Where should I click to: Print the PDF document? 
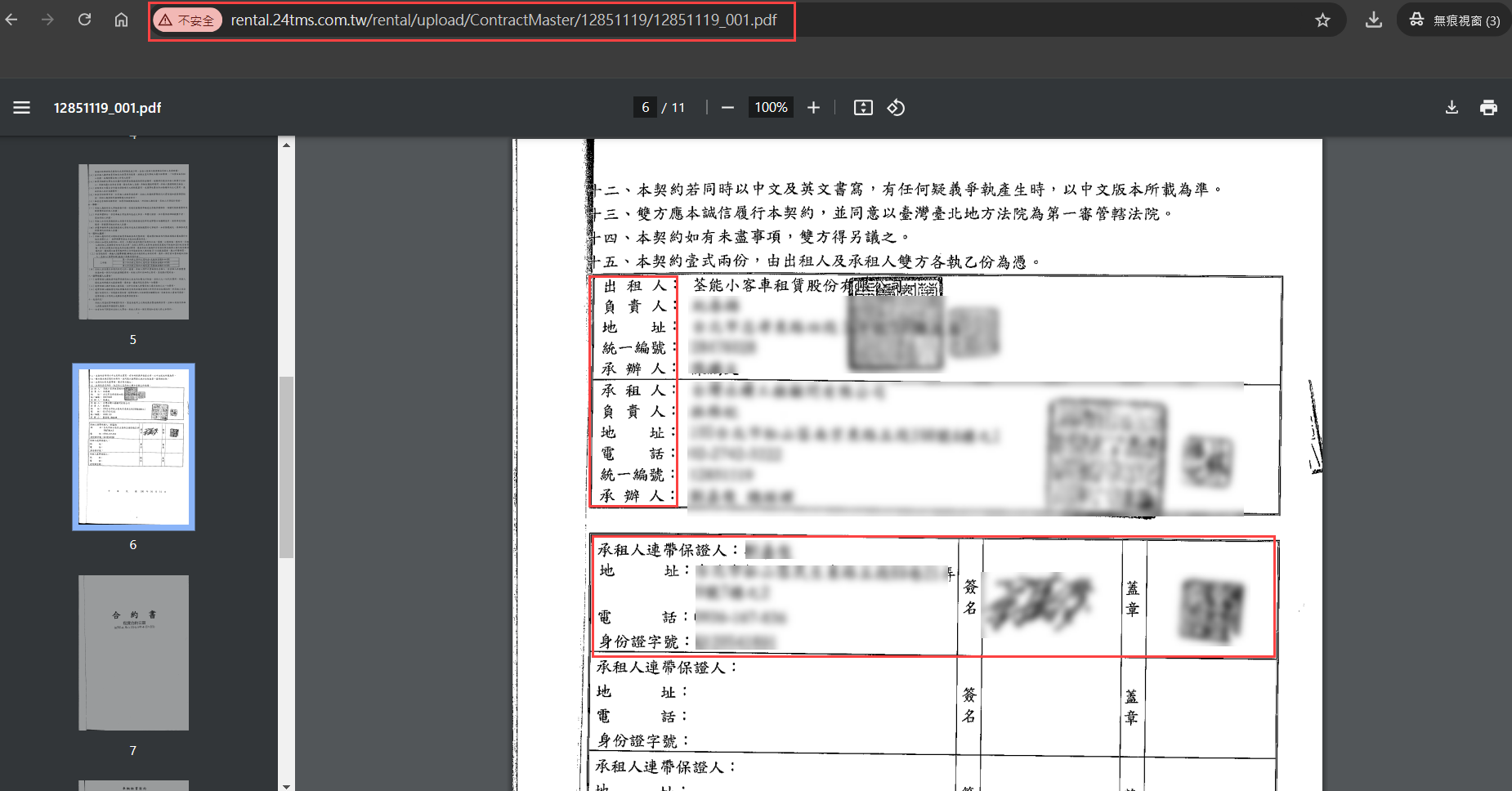pyautogui.click(x=1488, y=108)
